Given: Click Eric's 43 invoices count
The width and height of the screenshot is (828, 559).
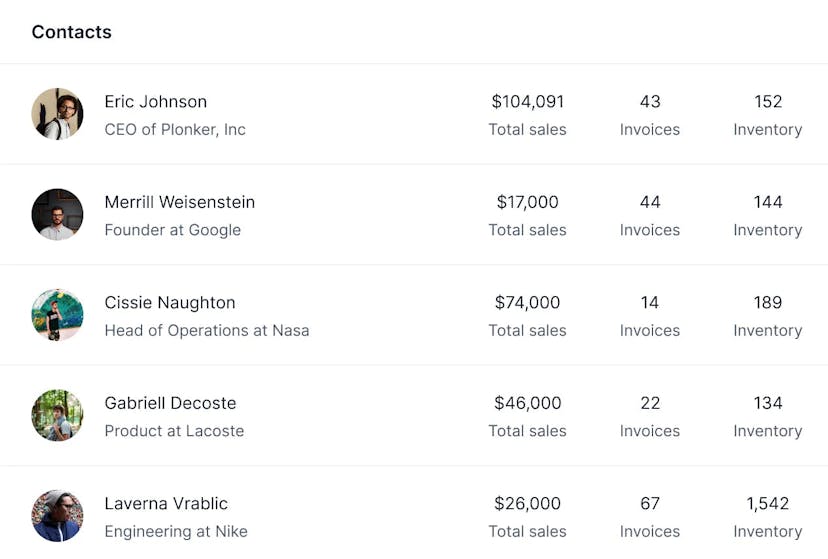Looking at the screenshot, I should 650,102.
